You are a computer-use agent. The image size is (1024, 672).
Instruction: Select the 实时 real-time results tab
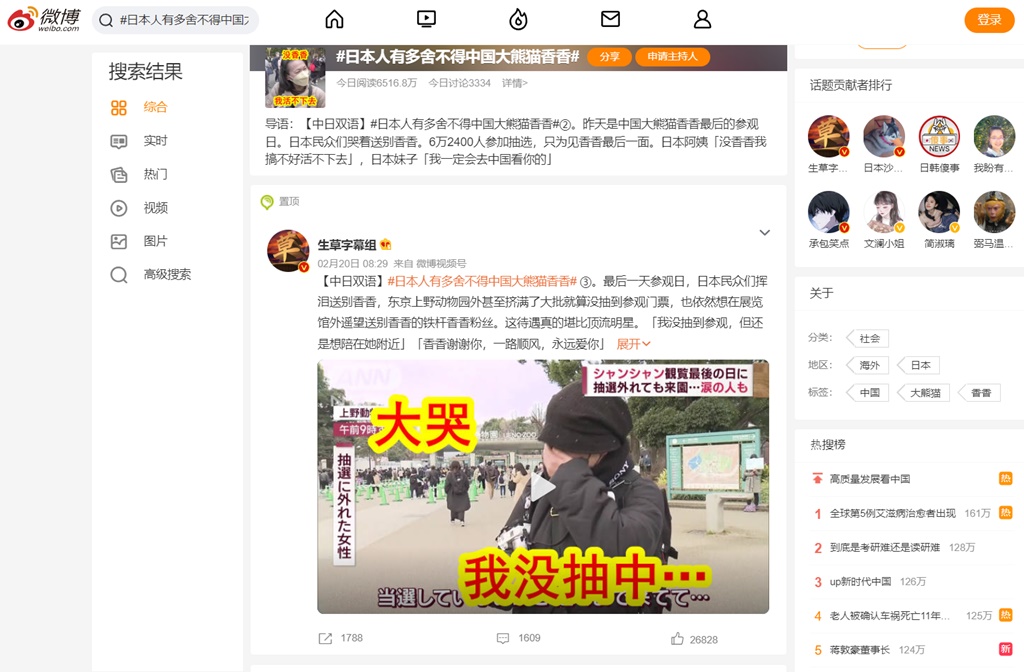pos(155,141)
